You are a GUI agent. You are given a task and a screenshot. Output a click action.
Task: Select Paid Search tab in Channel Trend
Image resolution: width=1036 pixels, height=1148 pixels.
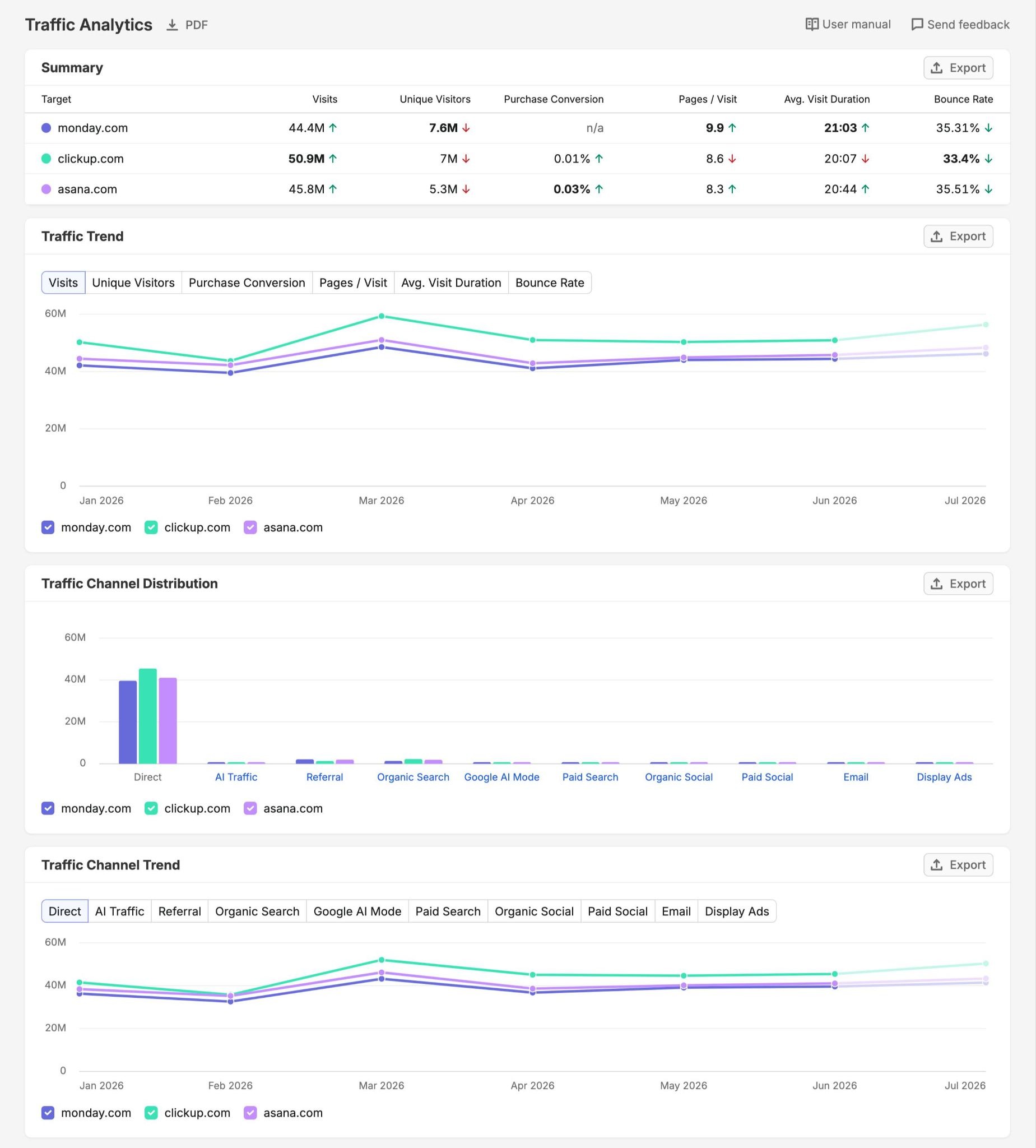[448, 911]
